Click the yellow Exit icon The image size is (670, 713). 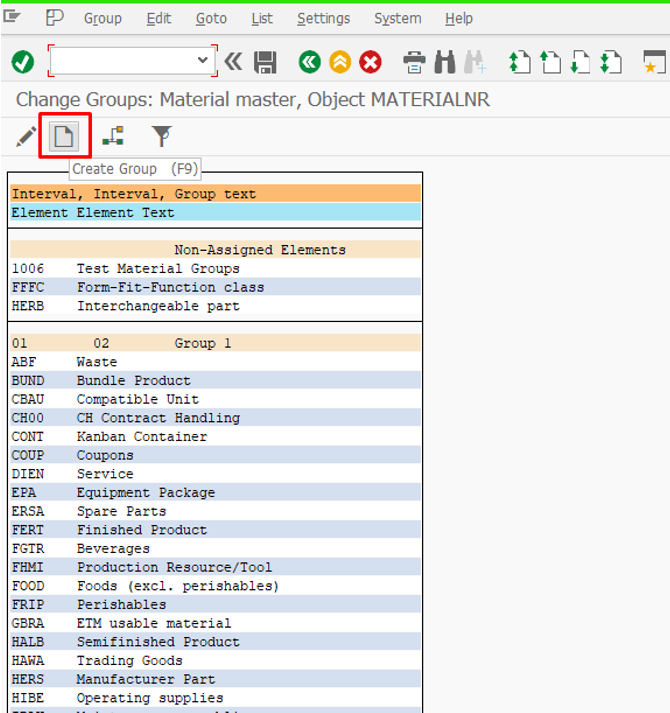[x=340, y=62]
